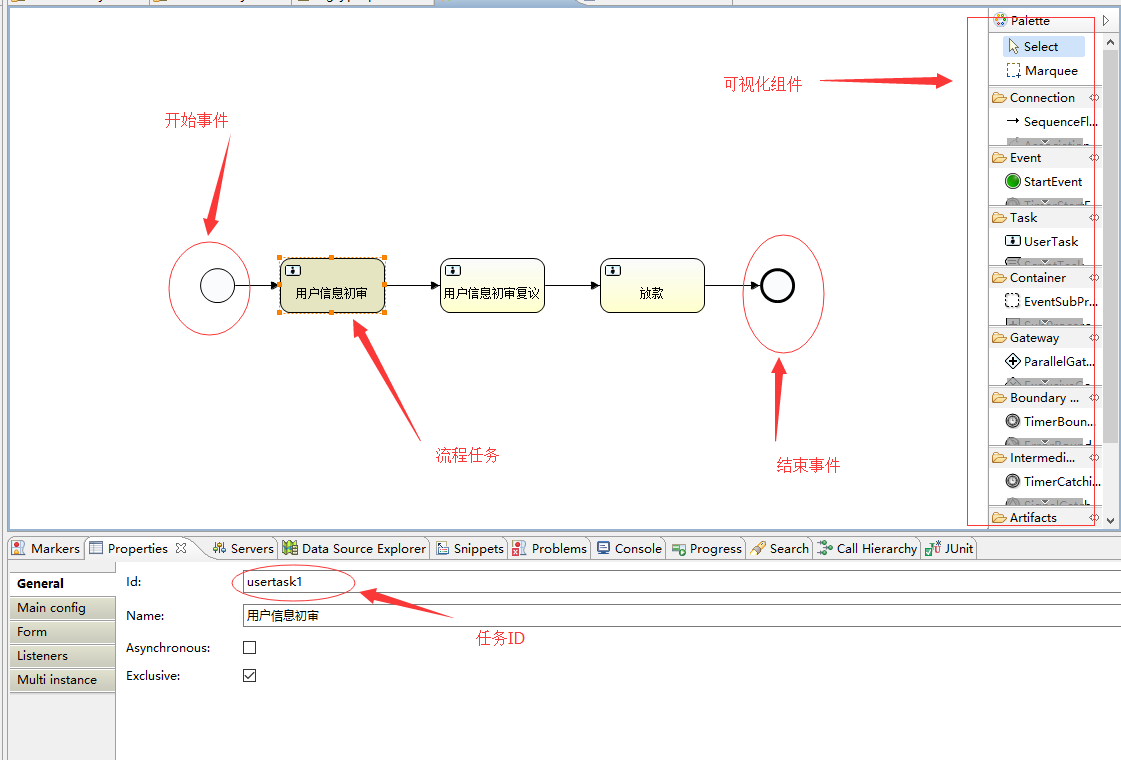This screenshot has height=760, width=1121.
Task: Open the Problems view tab
Action: (550, 548)
